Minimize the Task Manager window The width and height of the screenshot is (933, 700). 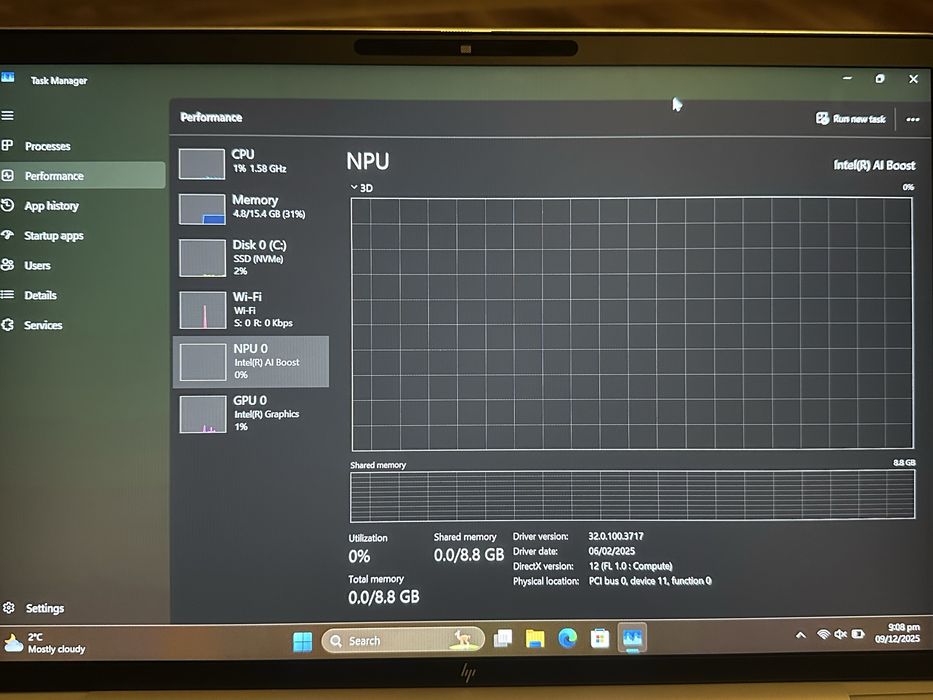[x=847, y=78]
